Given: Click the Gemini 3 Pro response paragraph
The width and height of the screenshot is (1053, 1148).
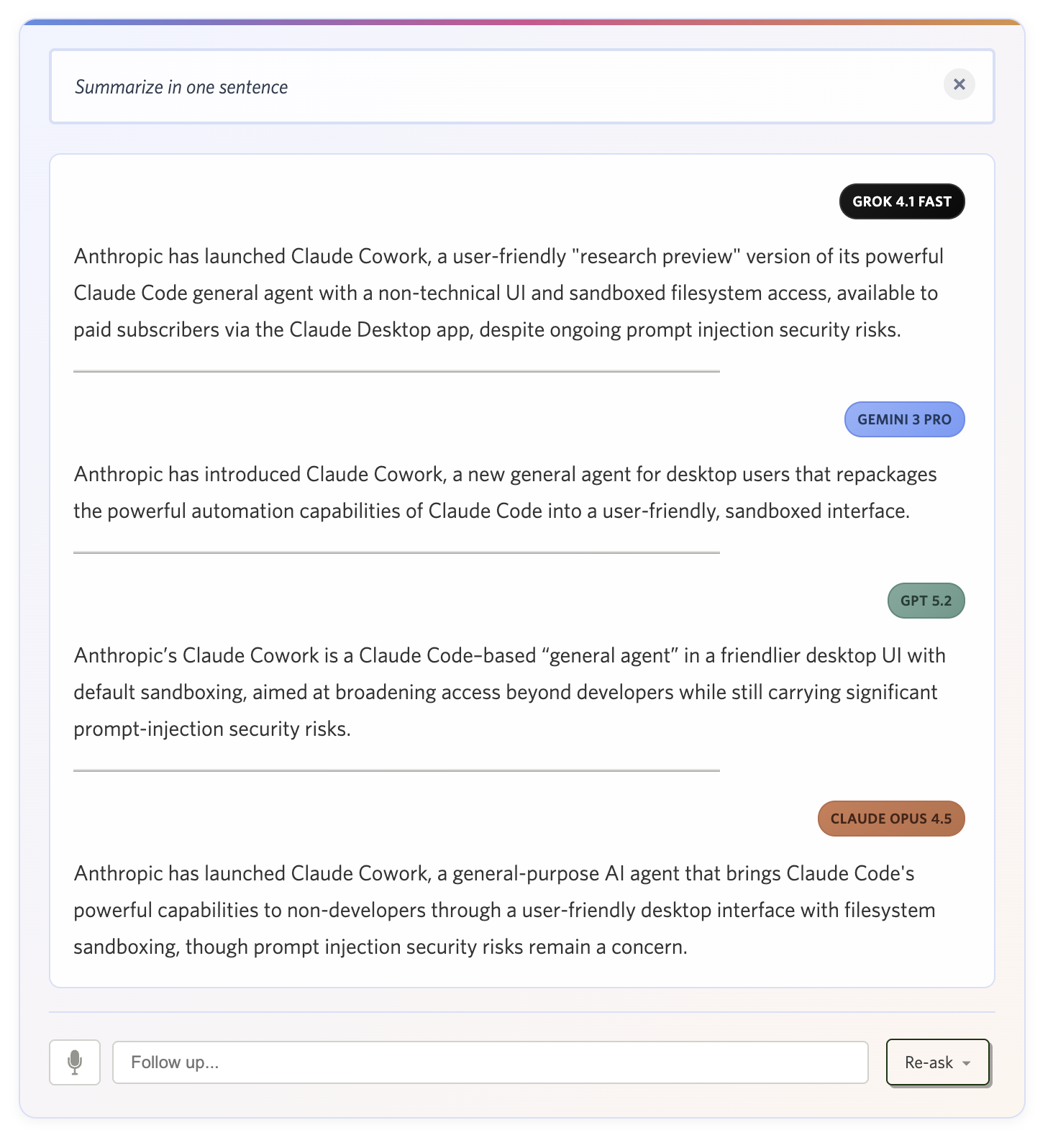Looking at the screenshot, I should [x=505, y=493].
